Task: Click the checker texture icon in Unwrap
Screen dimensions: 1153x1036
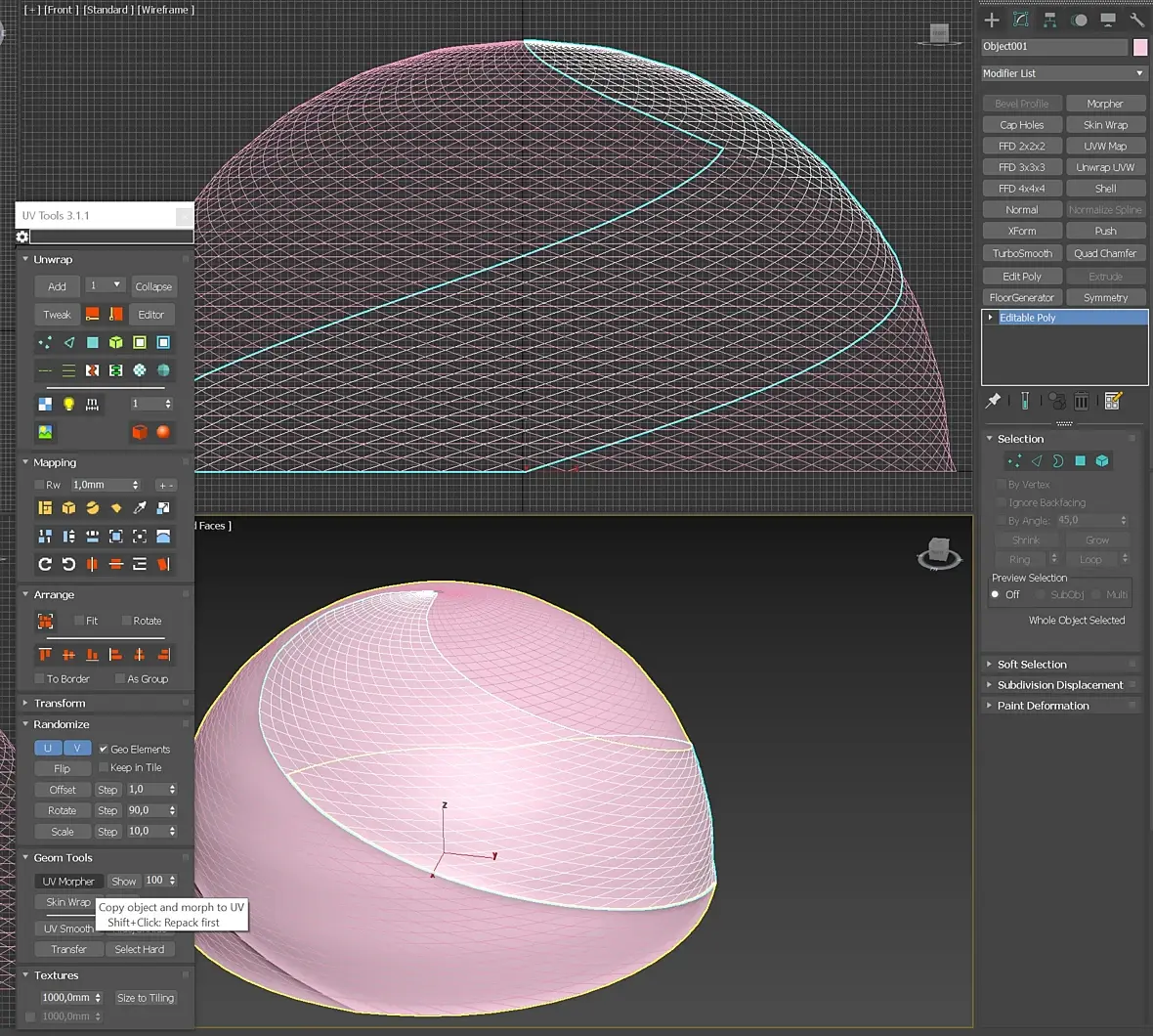Action: click(x=45, y=404)
